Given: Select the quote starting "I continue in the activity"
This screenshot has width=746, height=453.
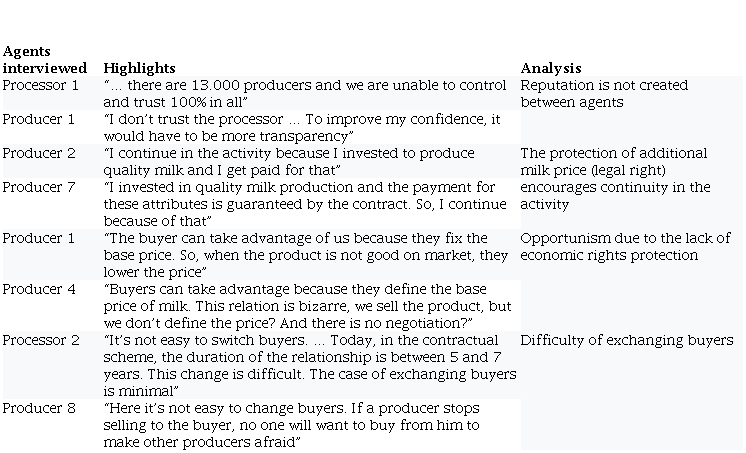Looking at the screenshot, I should click(x=302, y=161).
